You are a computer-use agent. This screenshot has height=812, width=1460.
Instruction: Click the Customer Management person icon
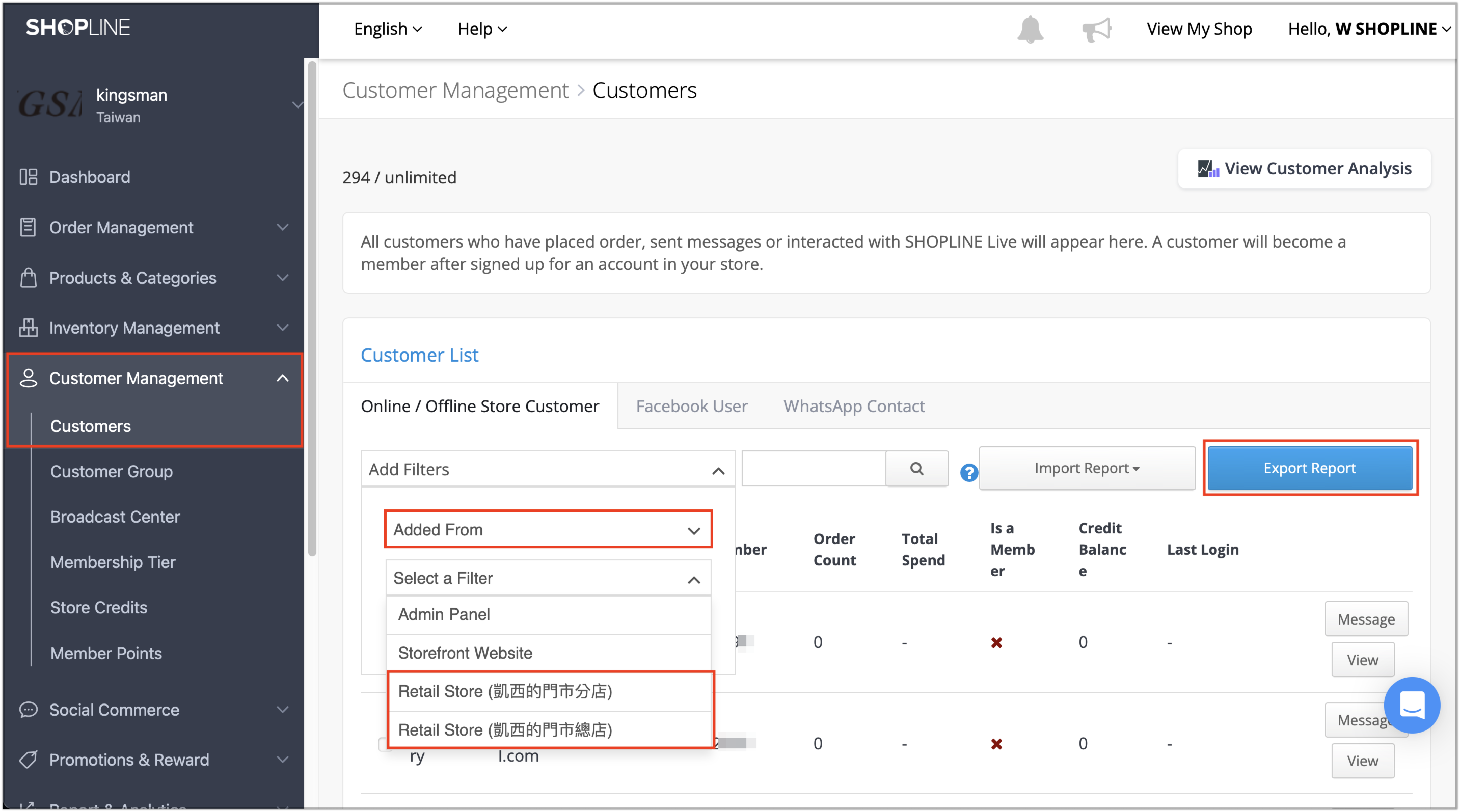pos(28,378)
